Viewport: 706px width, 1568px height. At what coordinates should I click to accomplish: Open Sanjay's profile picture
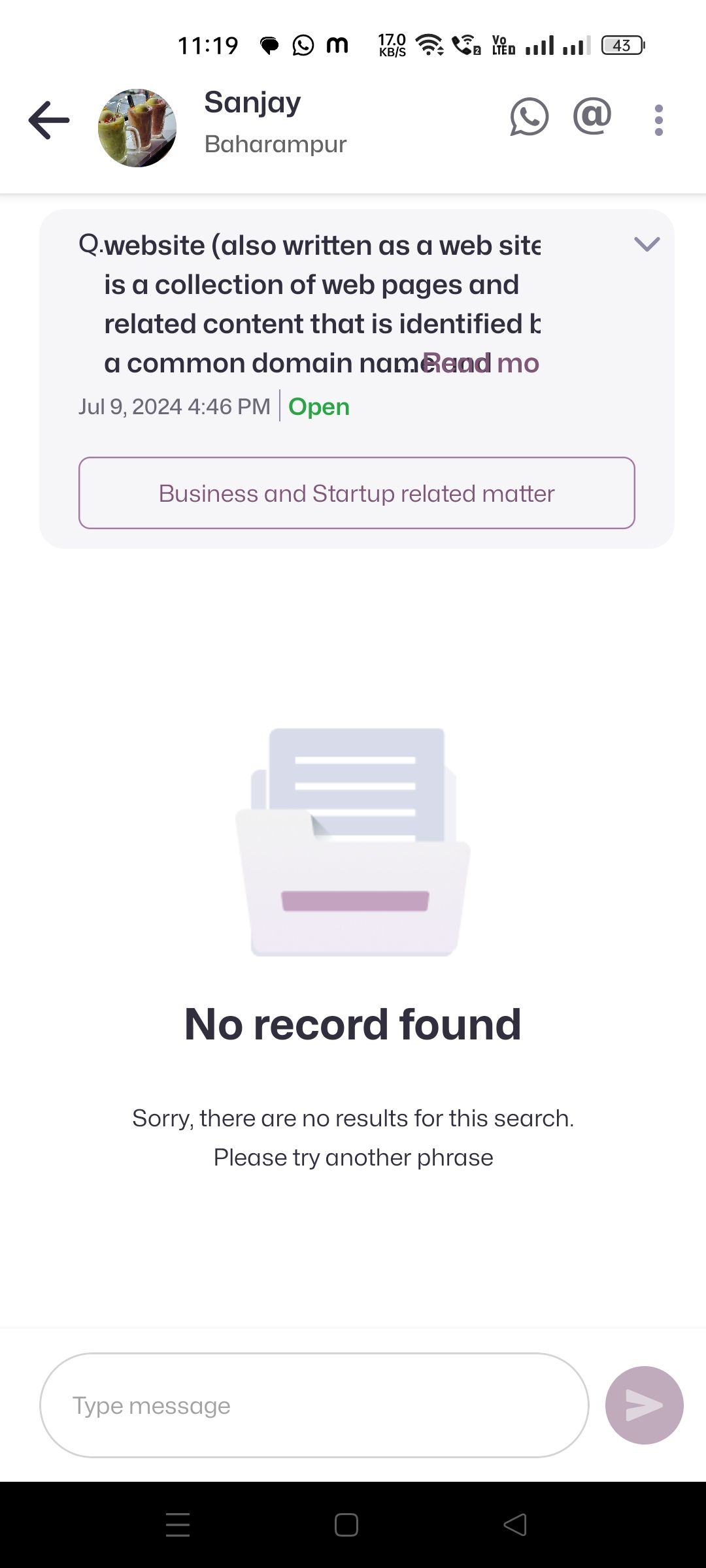point(137,128)
